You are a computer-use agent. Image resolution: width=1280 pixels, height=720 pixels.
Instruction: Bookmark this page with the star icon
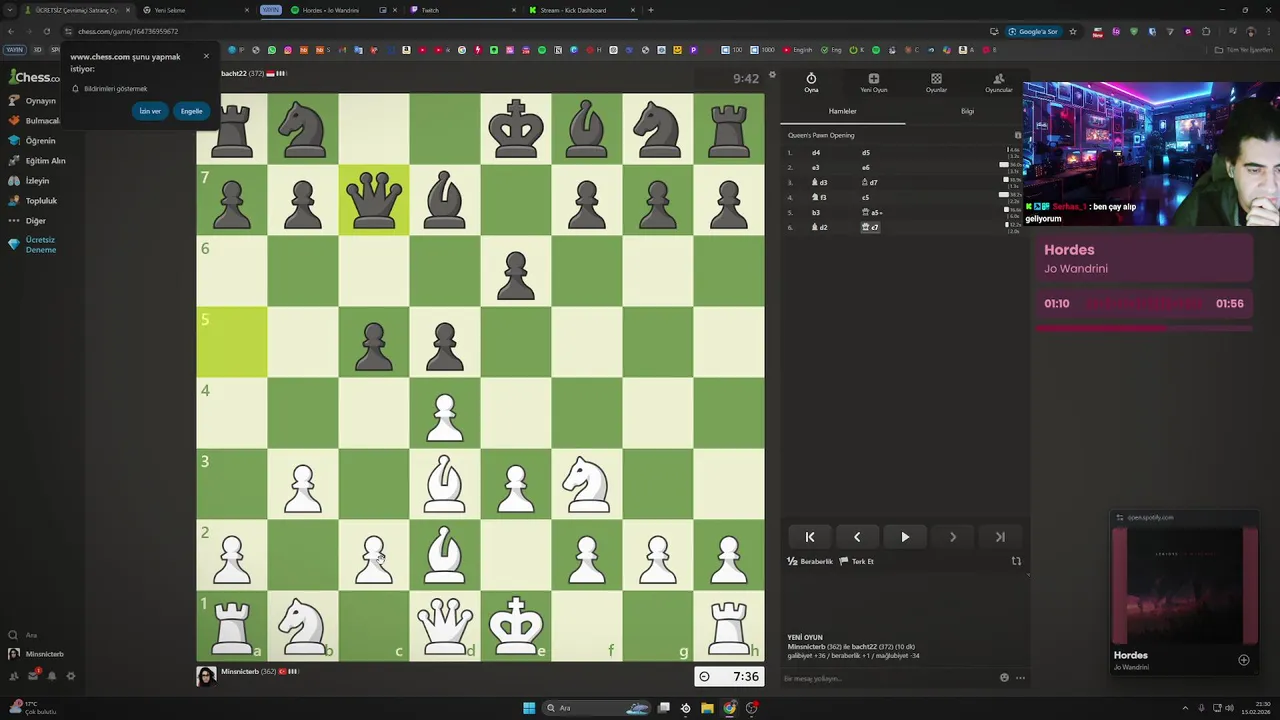click(x=1073, y=31)
